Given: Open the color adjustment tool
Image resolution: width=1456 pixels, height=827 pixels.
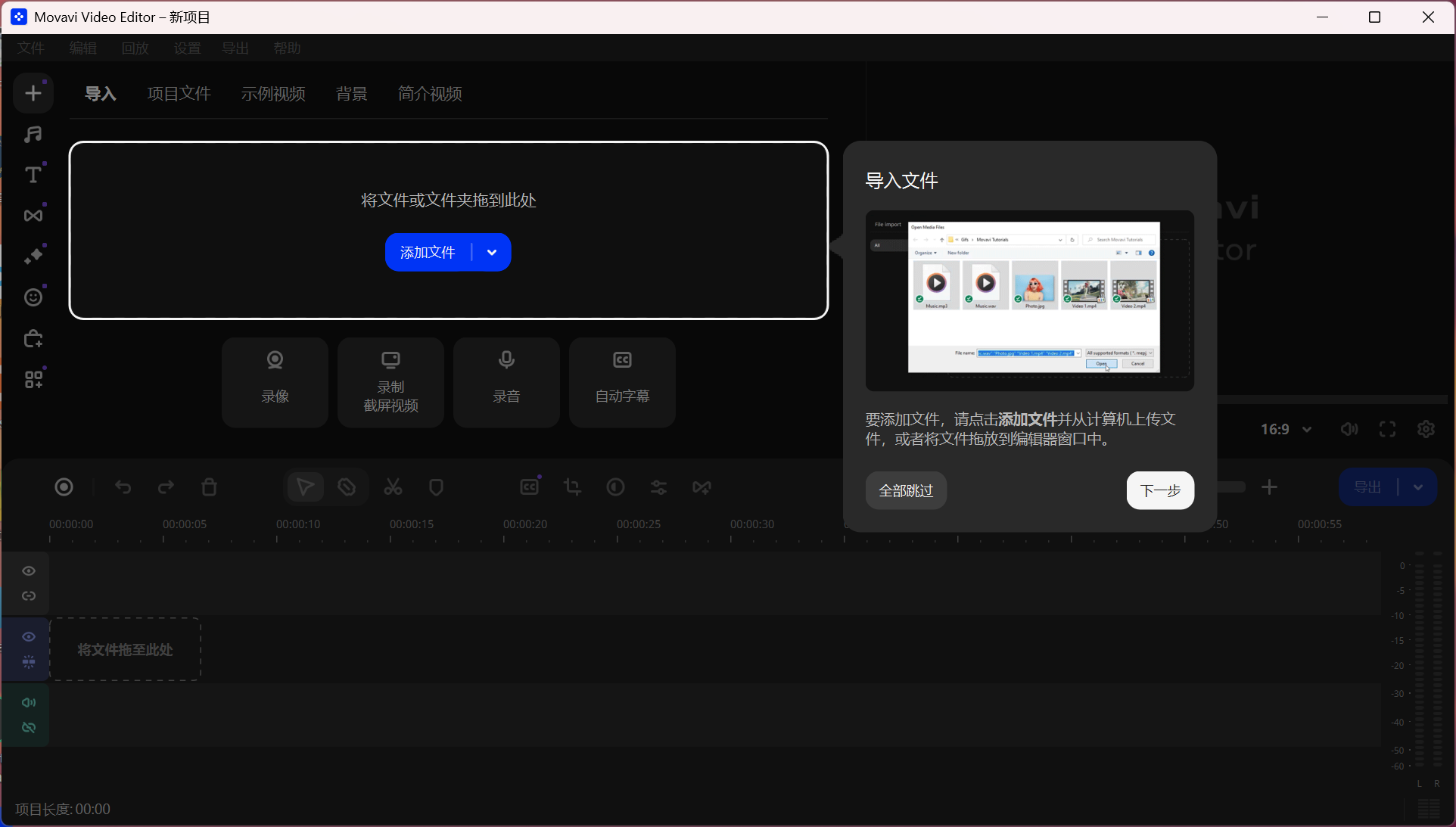Looking at the screenshot, I should (616, 487).
